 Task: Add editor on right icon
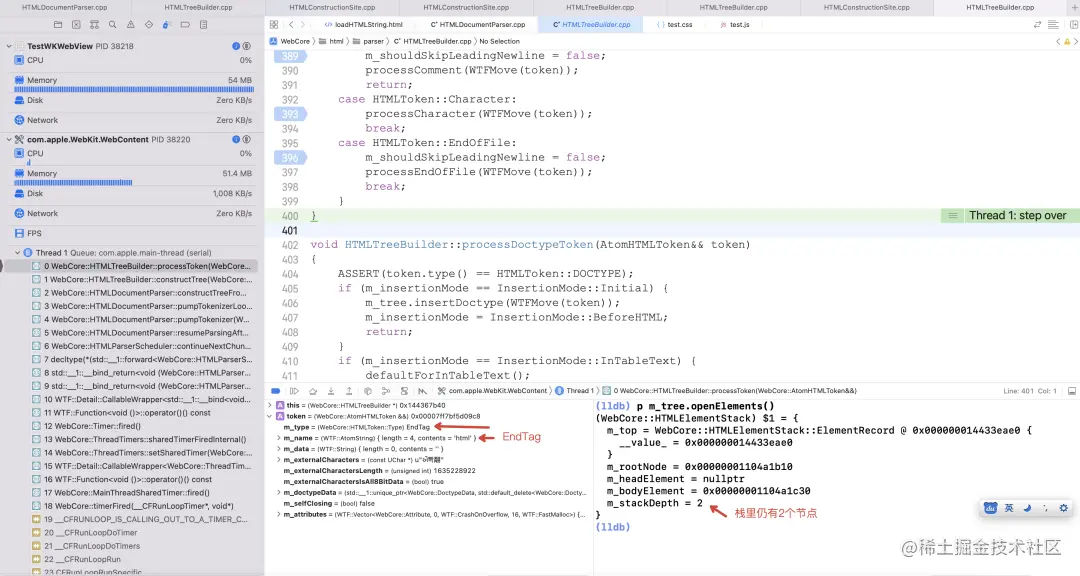coord(1073,24)
